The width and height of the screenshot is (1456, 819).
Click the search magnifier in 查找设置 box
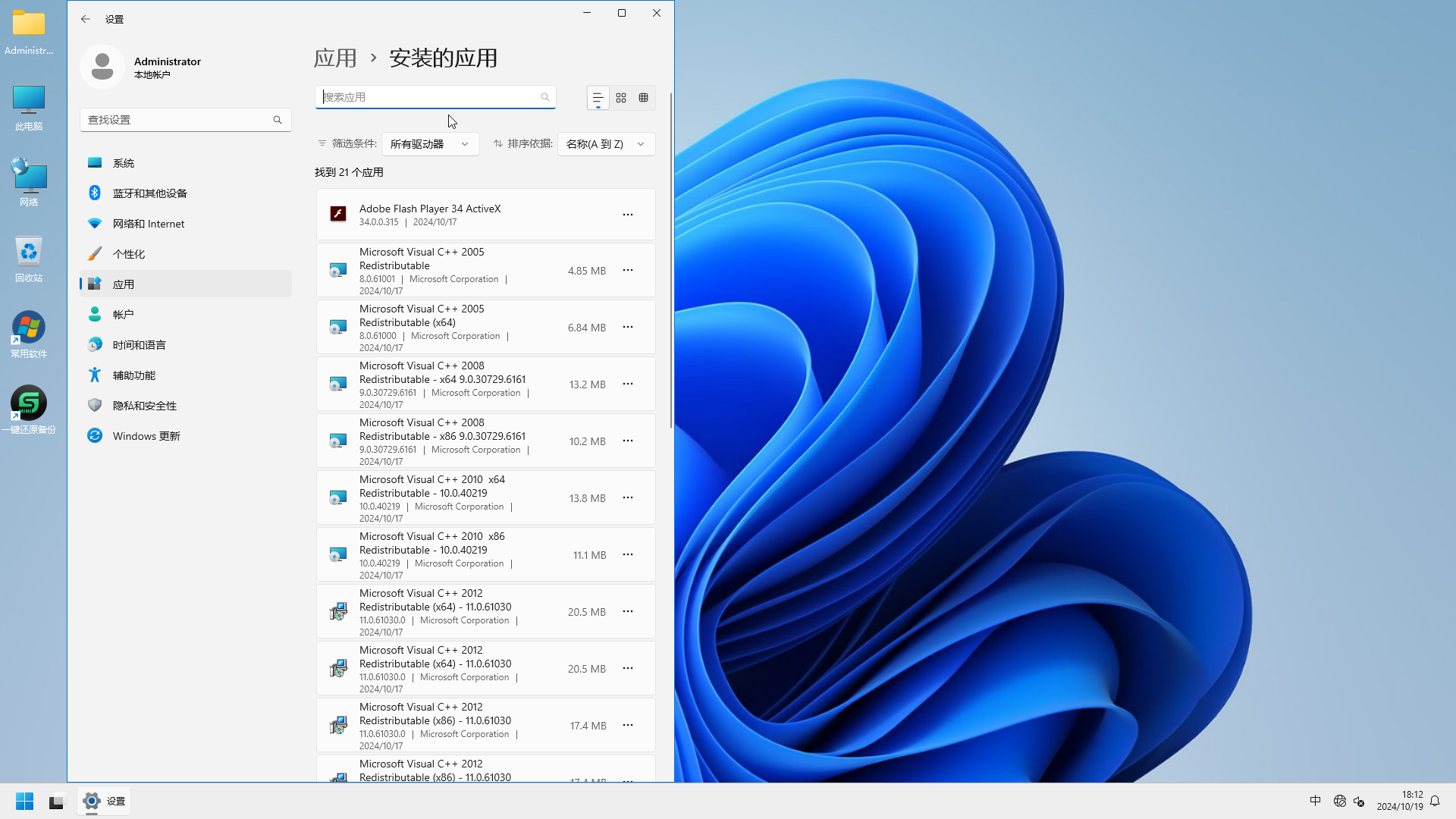(278, 120)
